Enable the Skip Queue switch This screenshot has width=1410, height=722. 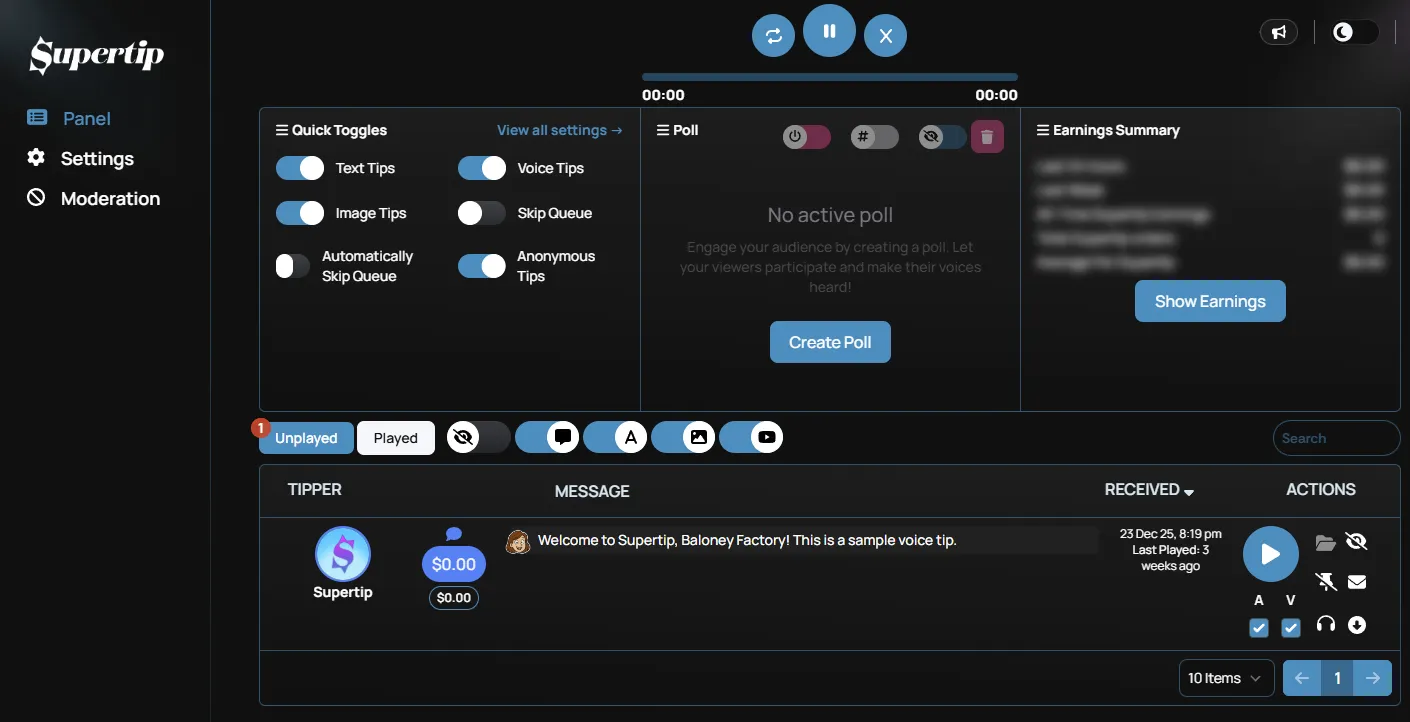pos(482,213)
